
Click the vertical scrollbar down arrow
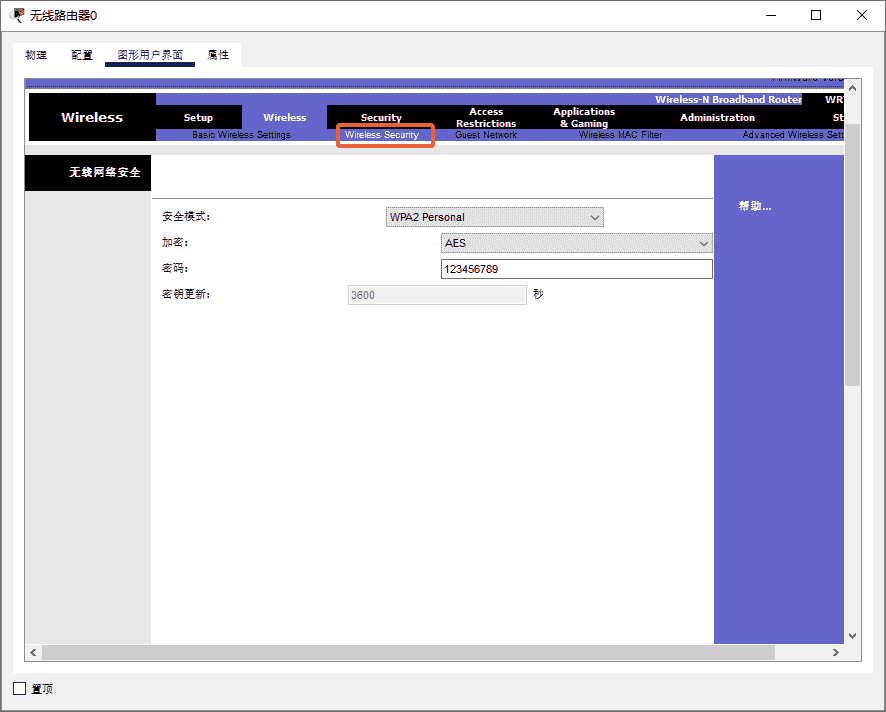click(x=852, y=635)
